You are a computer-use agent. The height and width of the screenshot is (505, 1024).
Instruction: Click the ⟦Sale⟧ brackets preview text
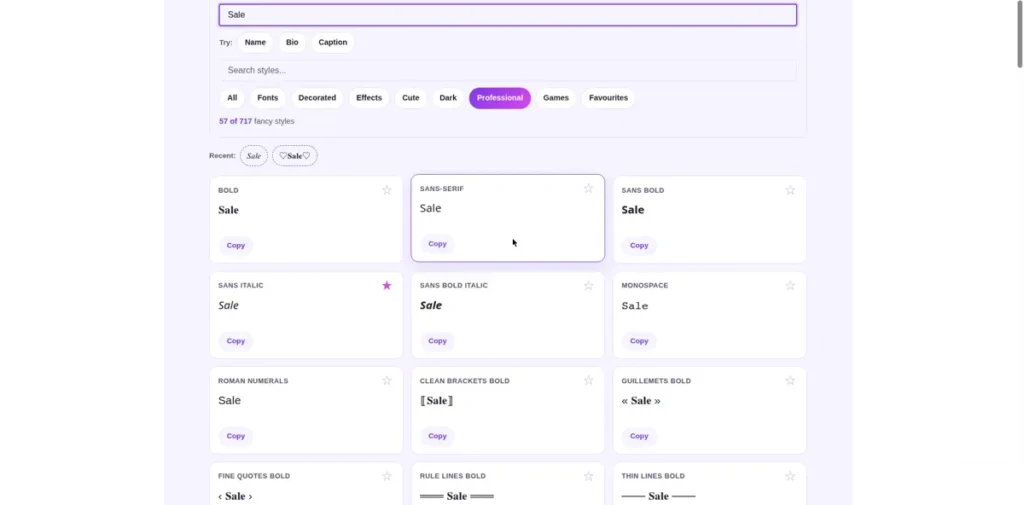(437, 400)
